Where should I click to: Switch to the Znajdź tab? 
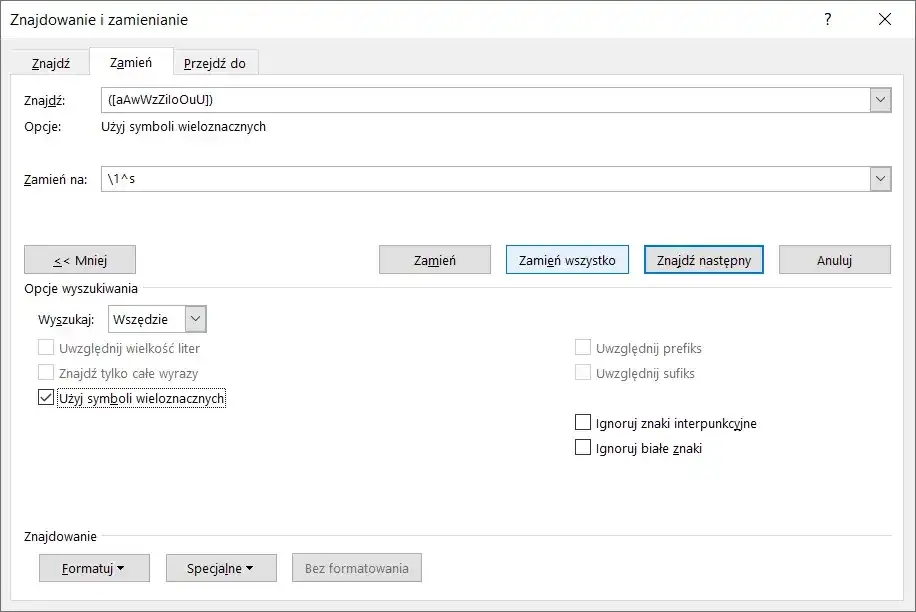pyautogui.click(x=50, y=63)
